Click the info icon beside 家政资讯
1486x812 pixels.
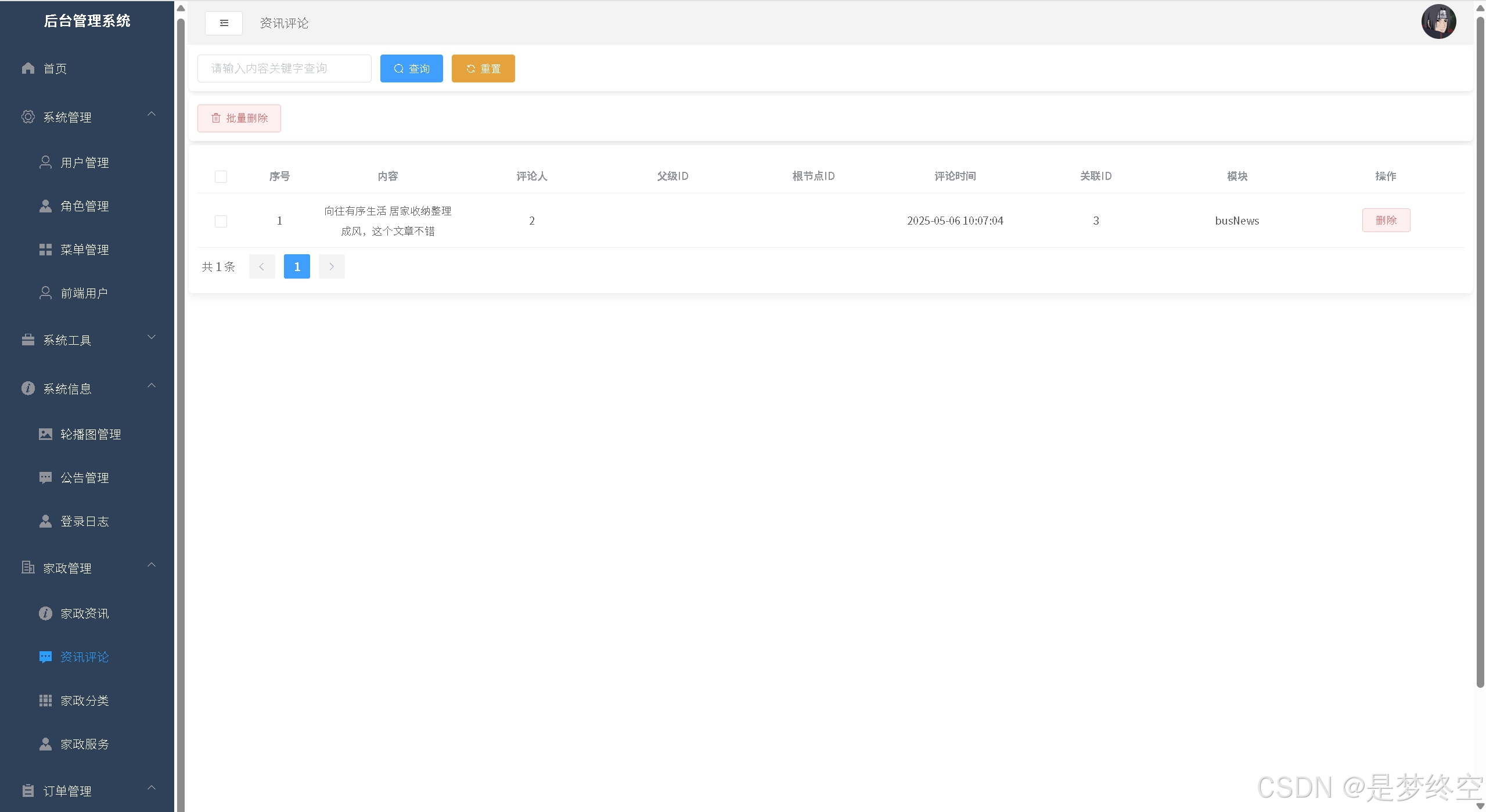pos(45,613)
